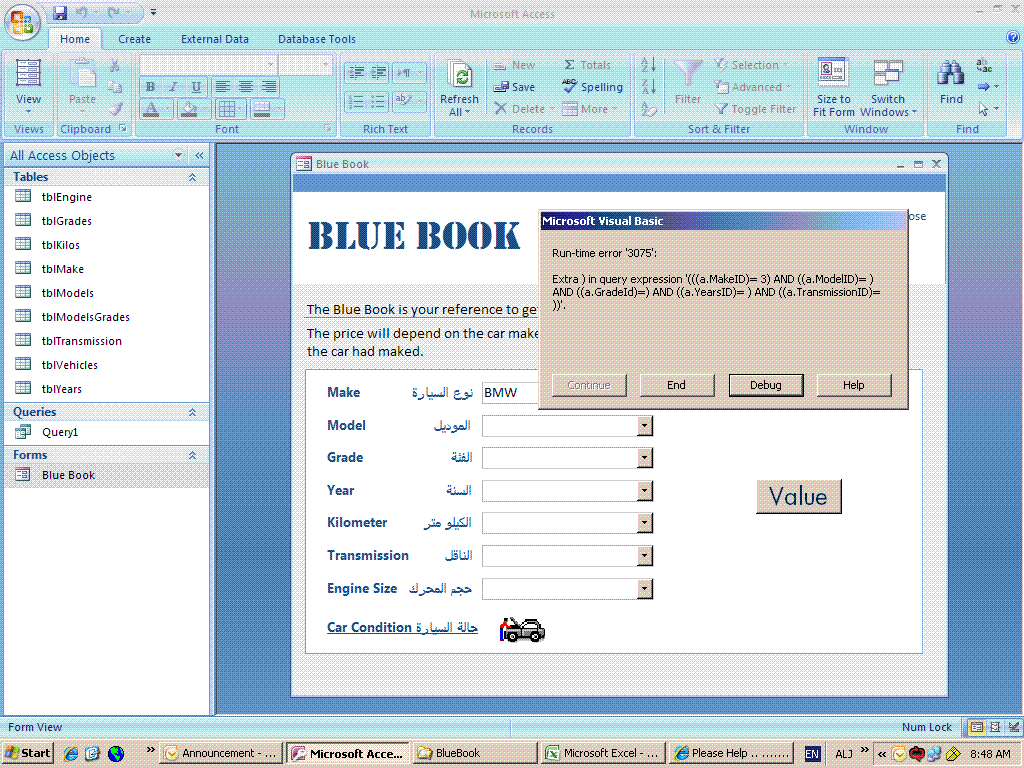Click Size to Fit Form

pyautogui.click(x=833, y=88)
